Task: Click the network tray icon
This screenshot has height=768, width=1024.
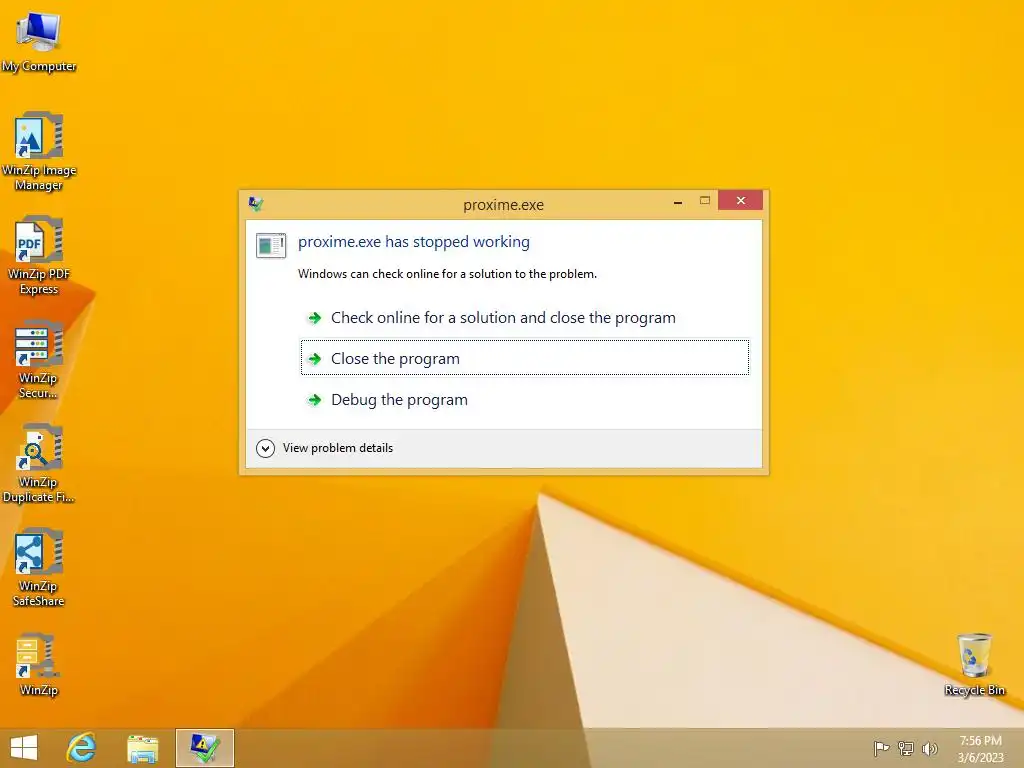Action: 906,748
